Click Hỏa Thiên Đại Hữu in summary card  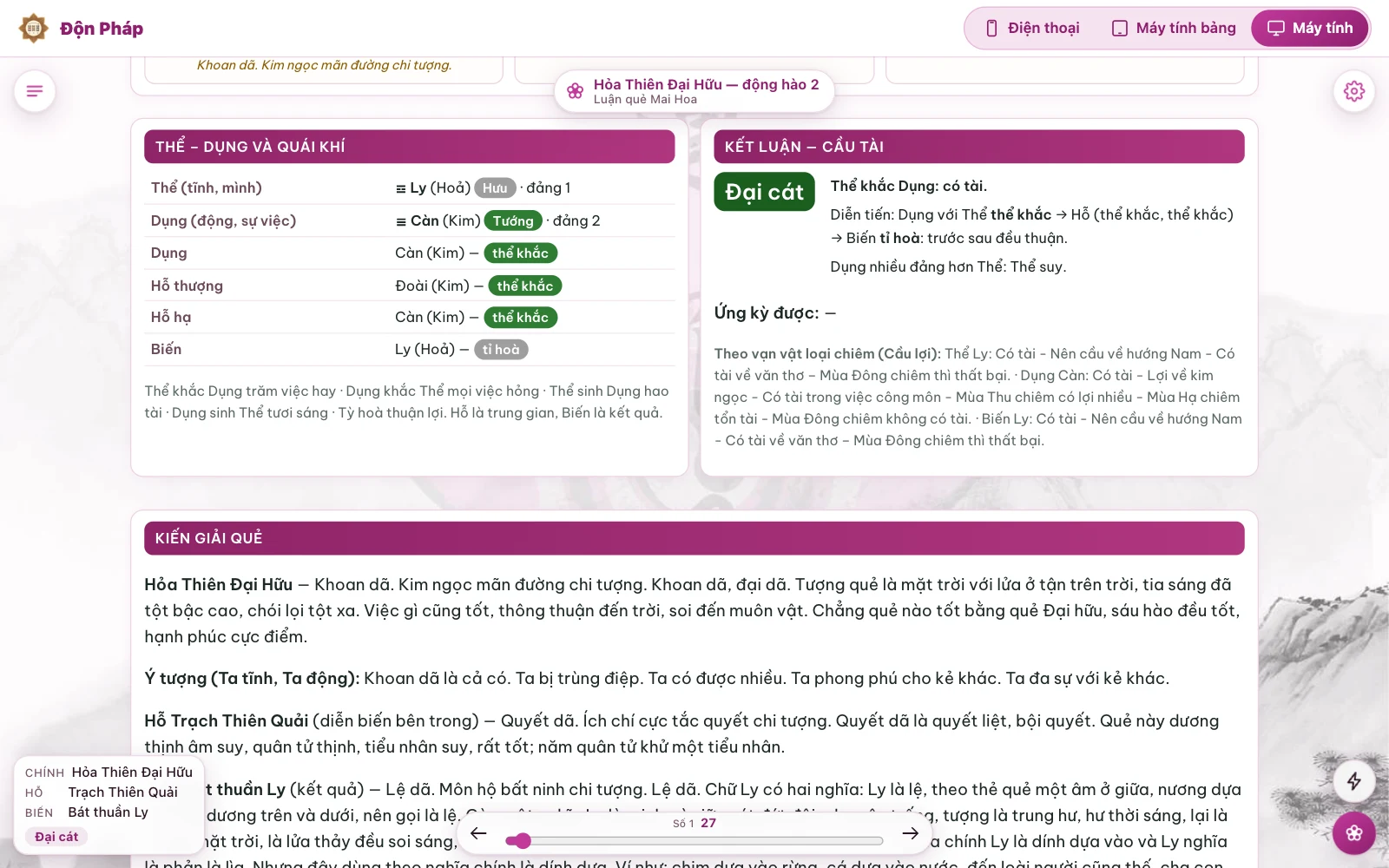(x=132, y=773)
